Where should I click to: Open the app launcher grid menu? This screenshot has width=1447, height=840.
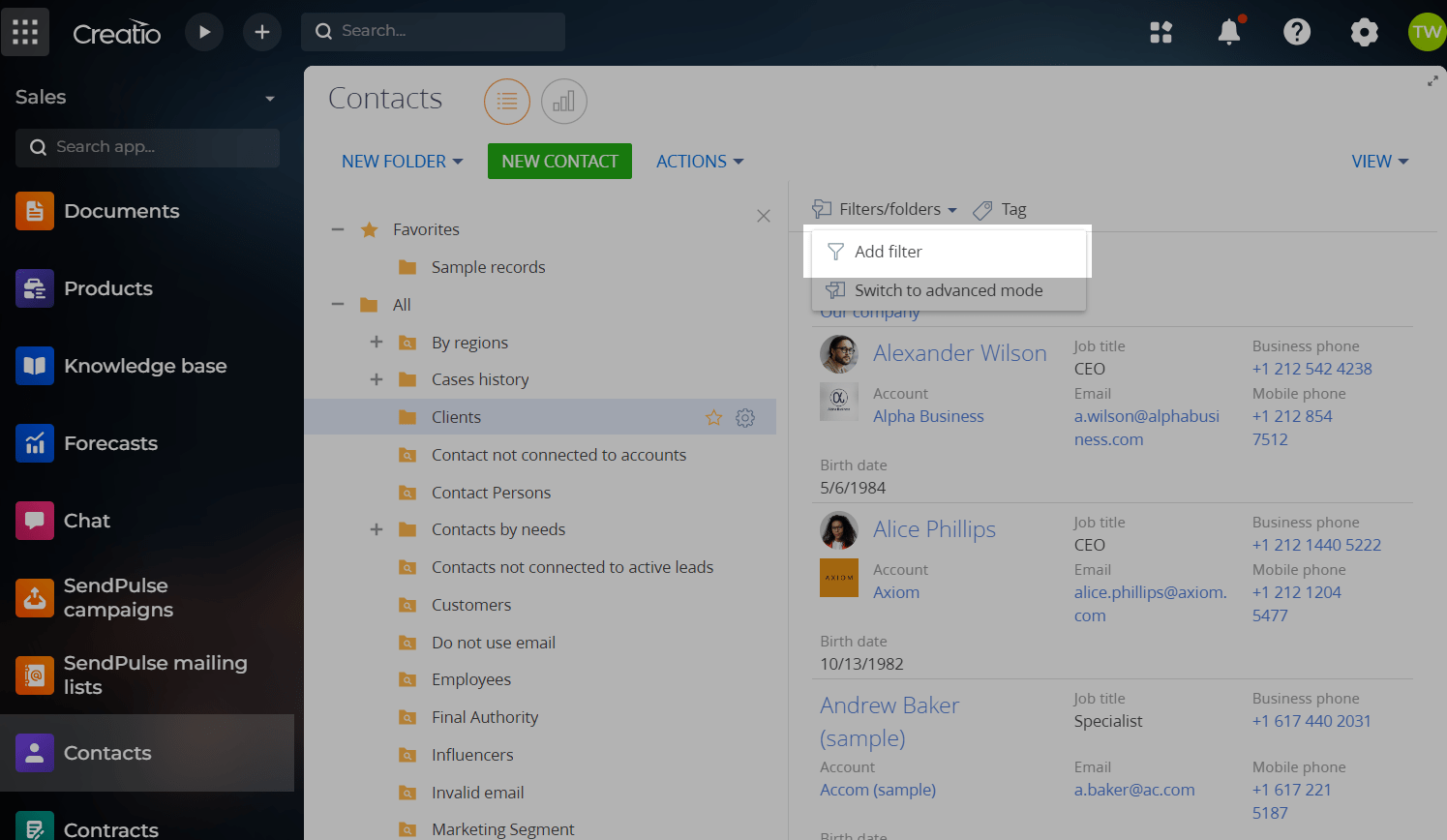pos(25,32)
